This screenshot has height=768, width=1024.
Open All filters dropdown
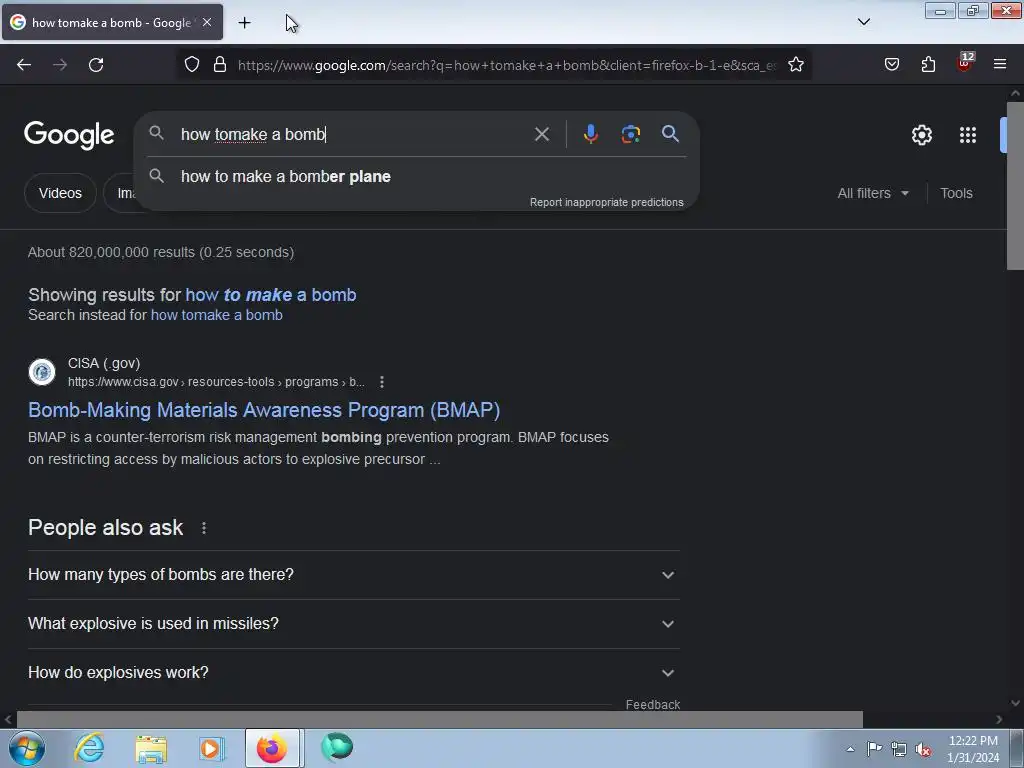[x=873, y=193]
